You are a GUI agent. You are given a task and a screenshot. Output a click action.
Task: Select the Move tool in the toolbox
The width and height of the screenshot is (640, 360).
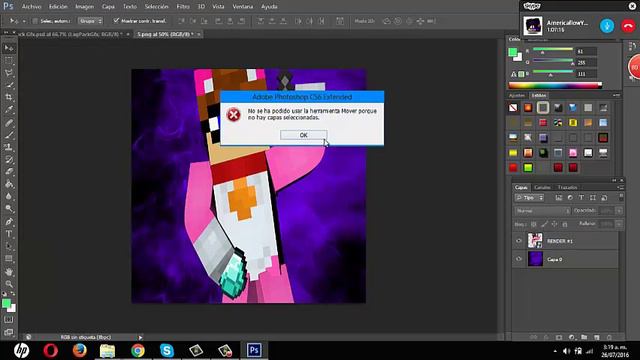coord(9,48)
